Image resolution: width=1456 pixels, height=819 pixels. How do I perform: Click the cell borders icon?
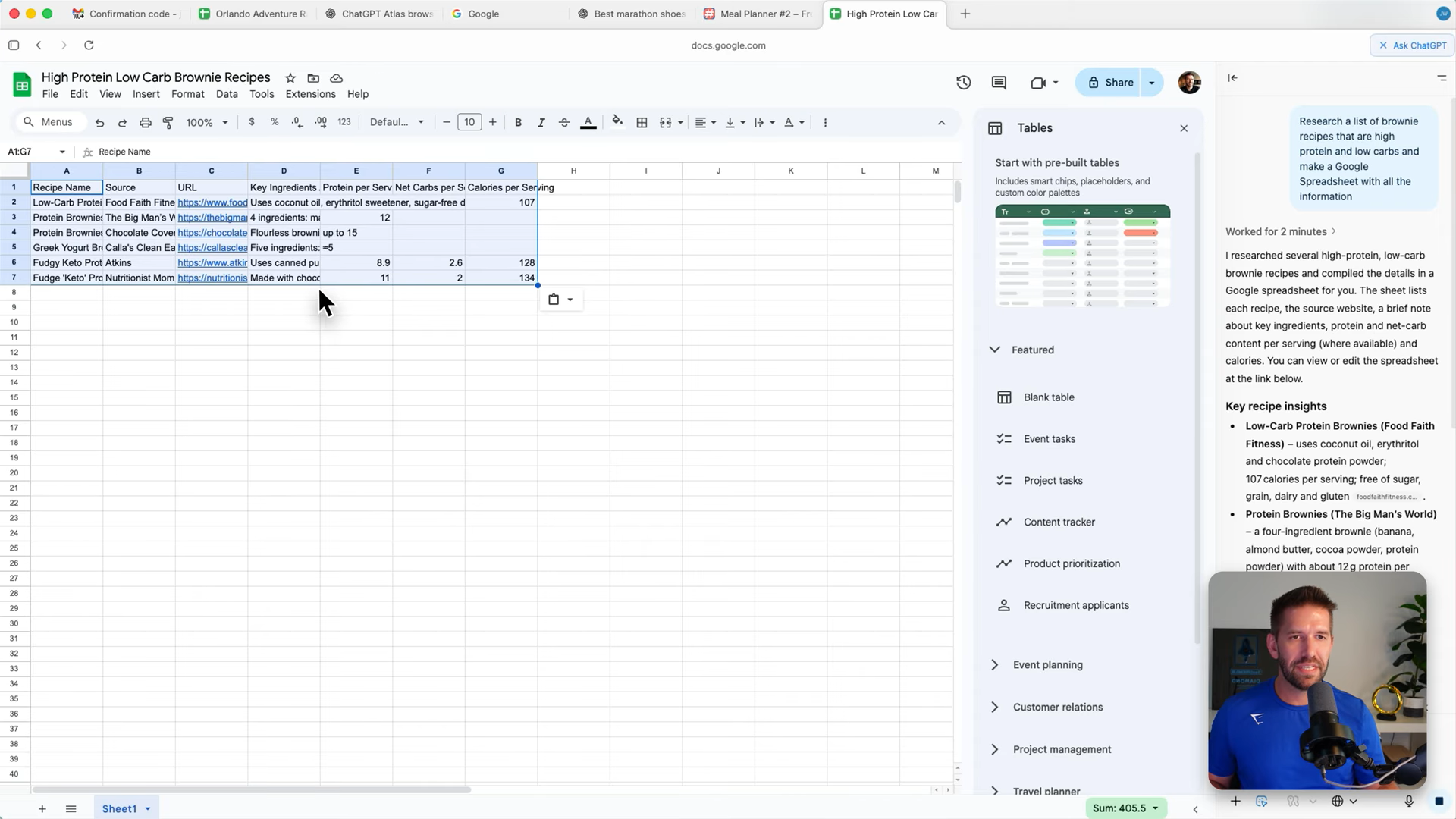642,122
